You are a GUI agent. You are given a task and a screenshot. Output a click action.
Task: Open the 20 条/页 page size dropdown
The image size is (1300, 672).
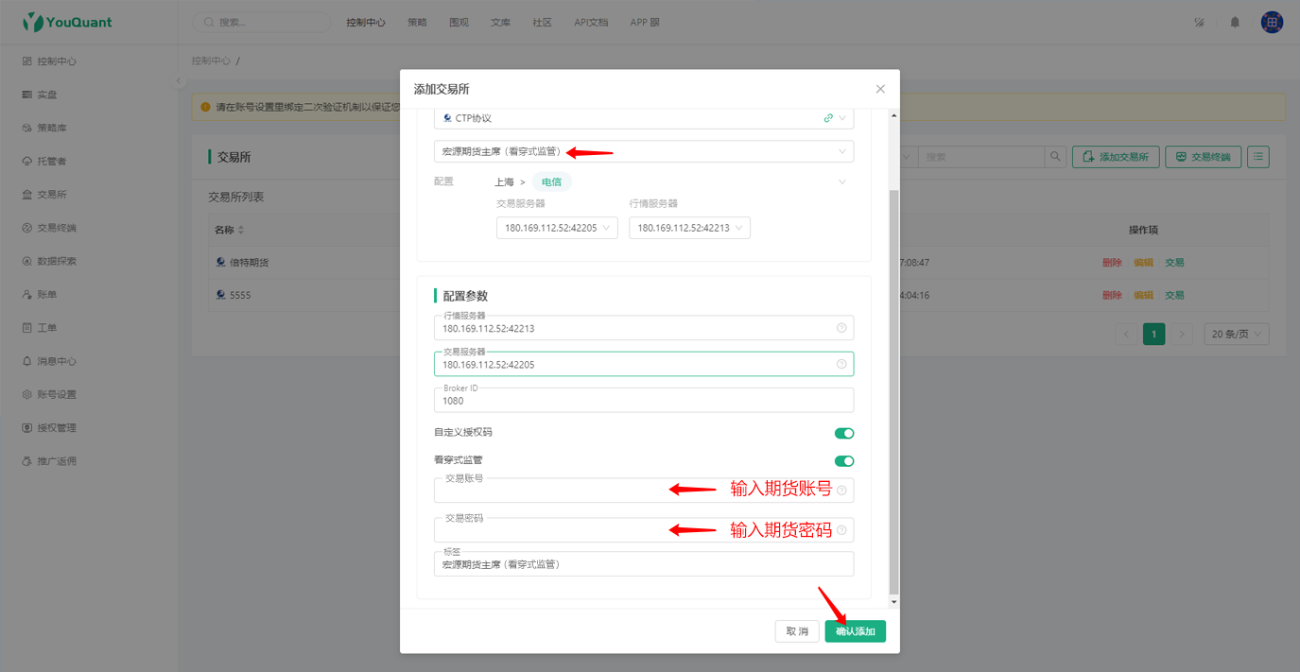pyautogui.click(x=1236, y=334)
